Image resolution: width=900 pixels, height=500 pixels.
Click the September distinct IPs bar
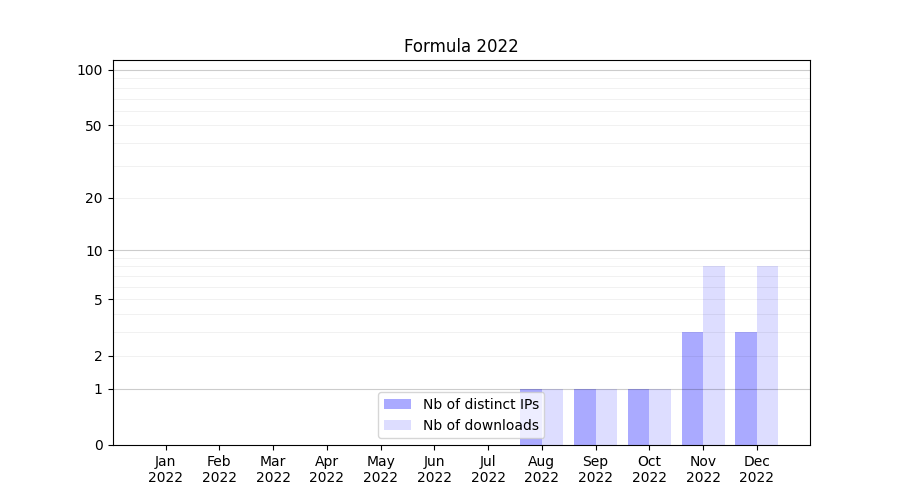(585, 417)
